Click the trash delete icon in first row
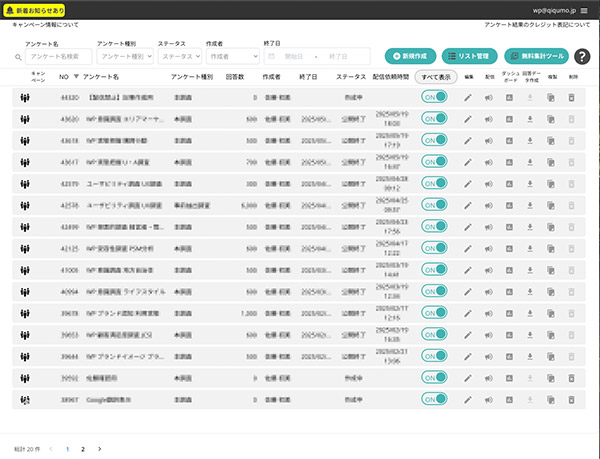 571,98
